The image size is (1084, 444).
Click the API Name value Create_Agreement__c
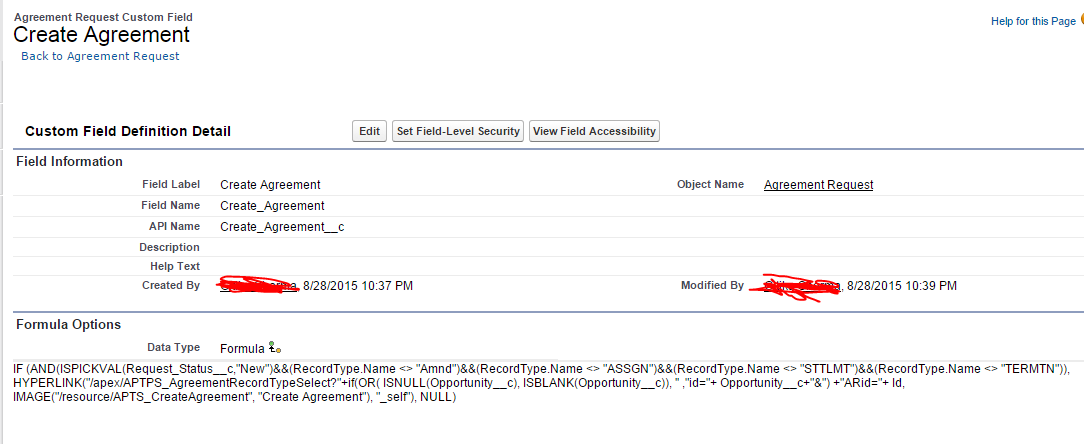(x=281, y=227)
